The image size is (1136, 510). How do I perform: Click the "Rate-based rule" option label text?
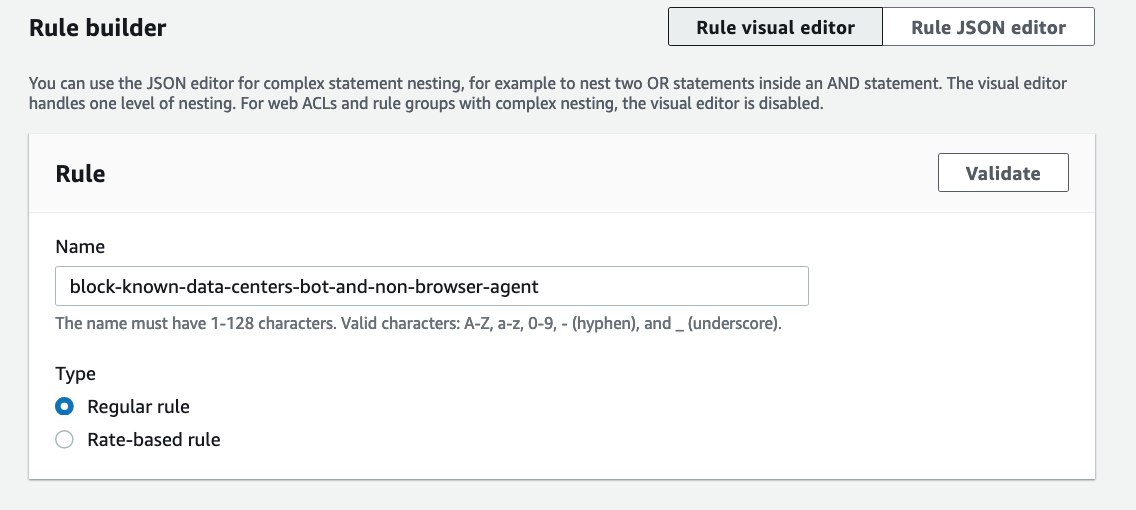153,440
